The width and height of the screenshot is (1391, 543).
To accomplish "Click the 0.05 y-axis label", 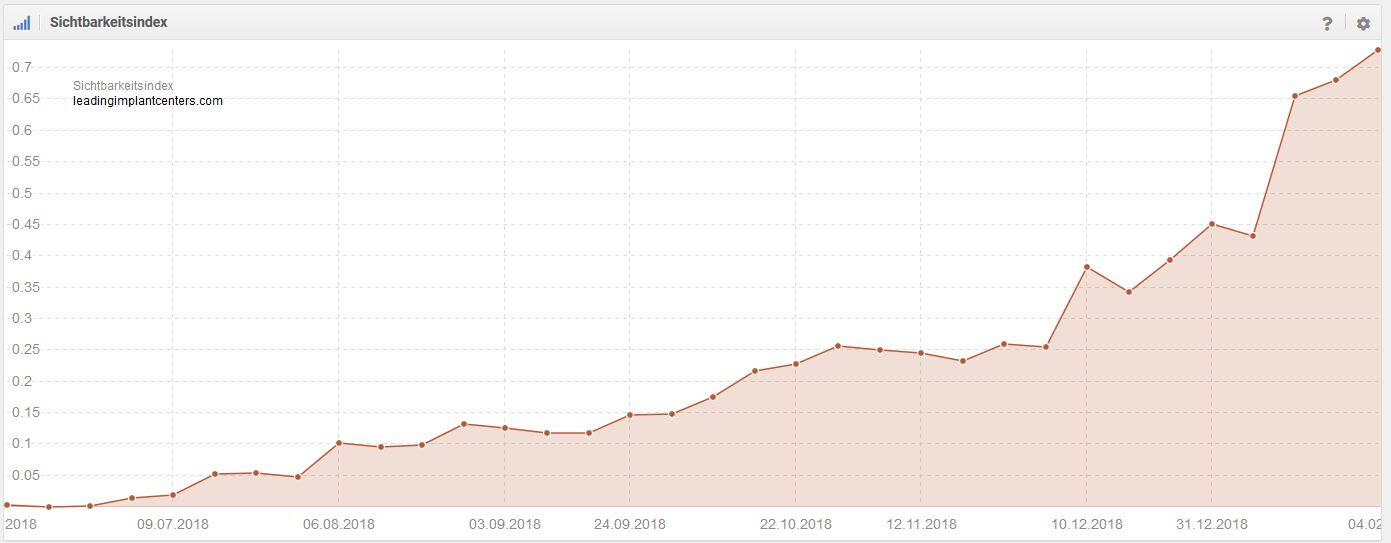I will coord(25,475).
